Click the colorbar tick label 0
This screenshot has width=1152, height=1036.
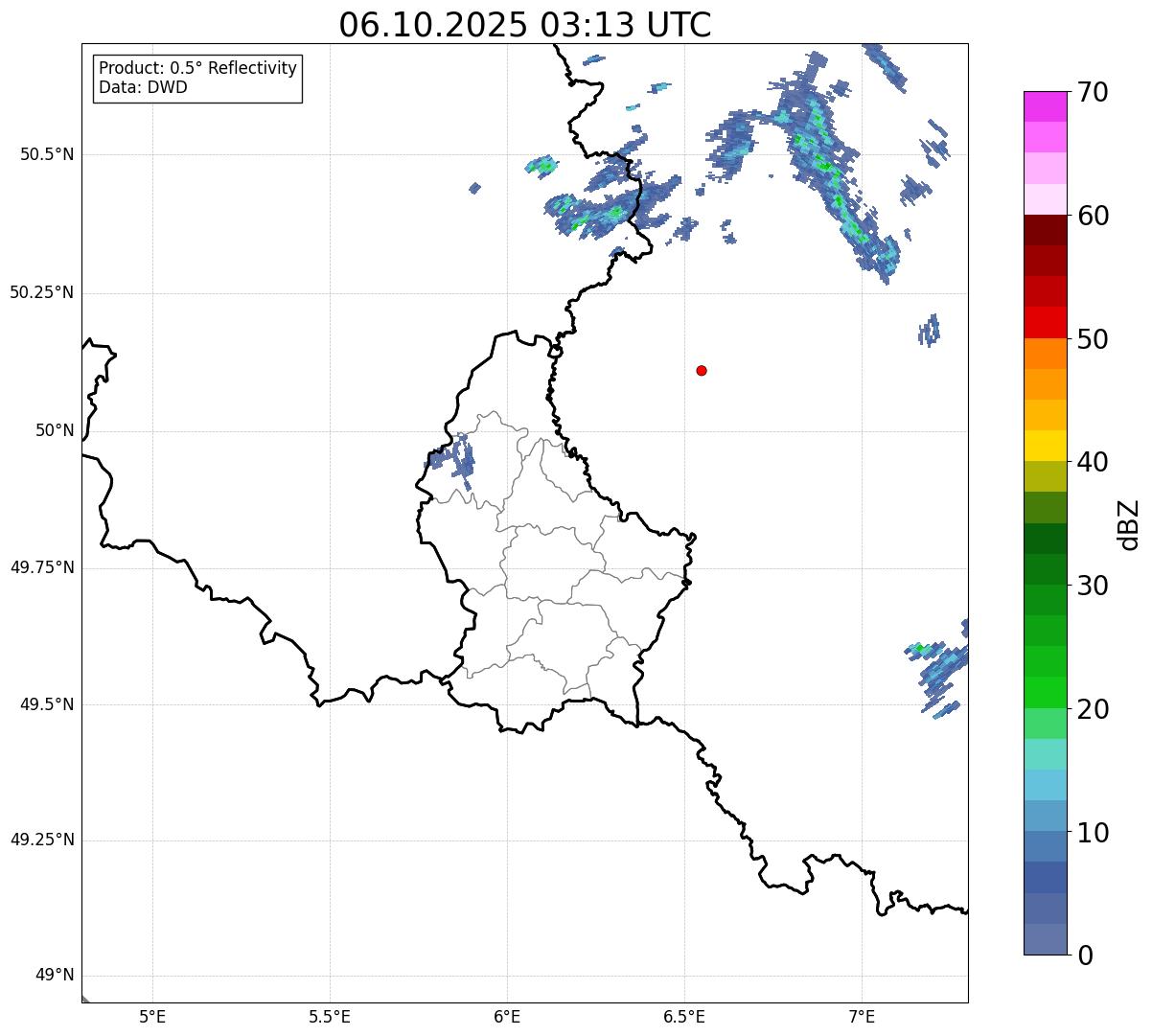coord(1085,955)
